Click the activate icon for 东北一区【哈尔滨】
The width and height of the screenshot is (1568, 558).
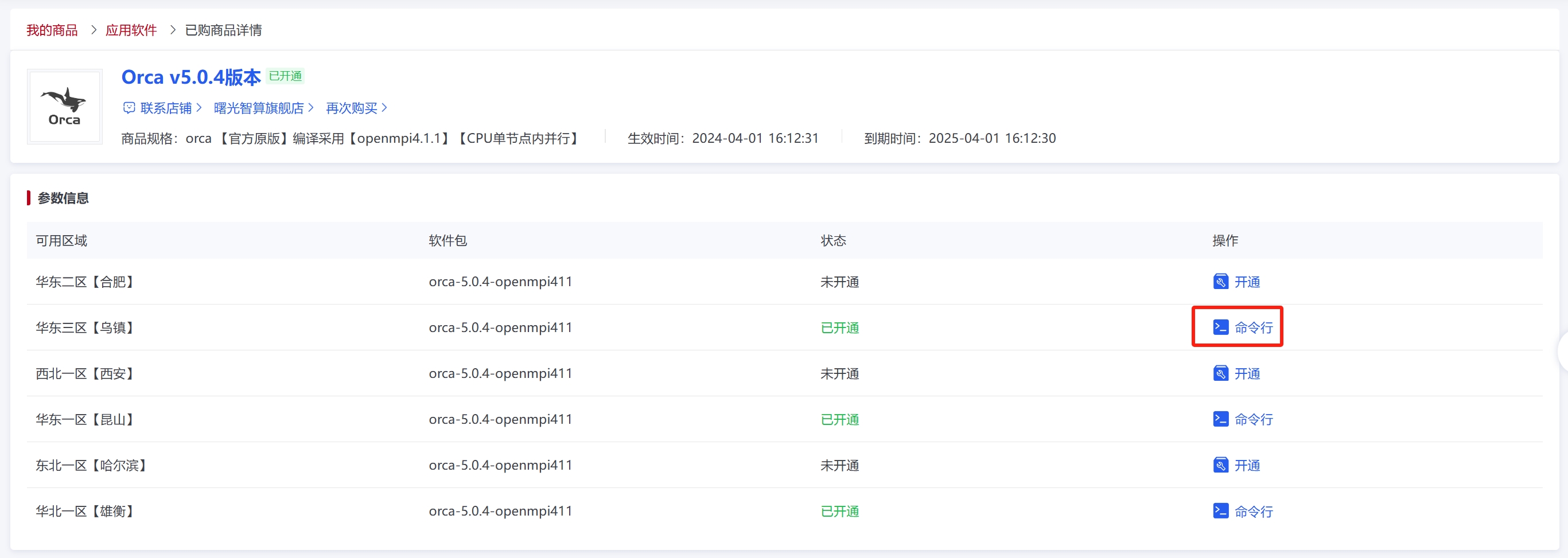tap(1220, 466)
